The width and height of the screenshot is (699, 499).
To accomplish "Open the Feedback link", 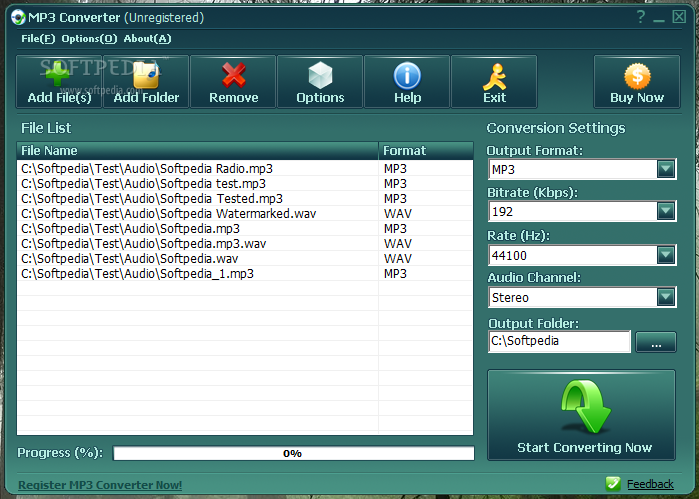I will pyautogui.click(x=650, y=484).
